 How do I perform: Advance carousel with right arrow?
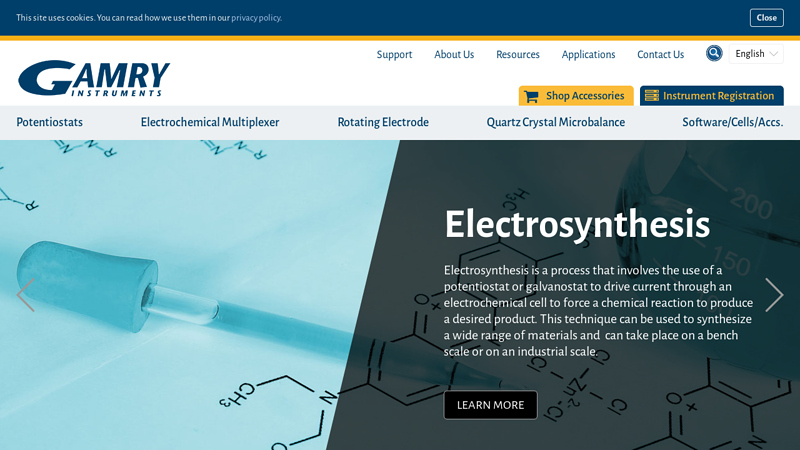tap(774, 295)
